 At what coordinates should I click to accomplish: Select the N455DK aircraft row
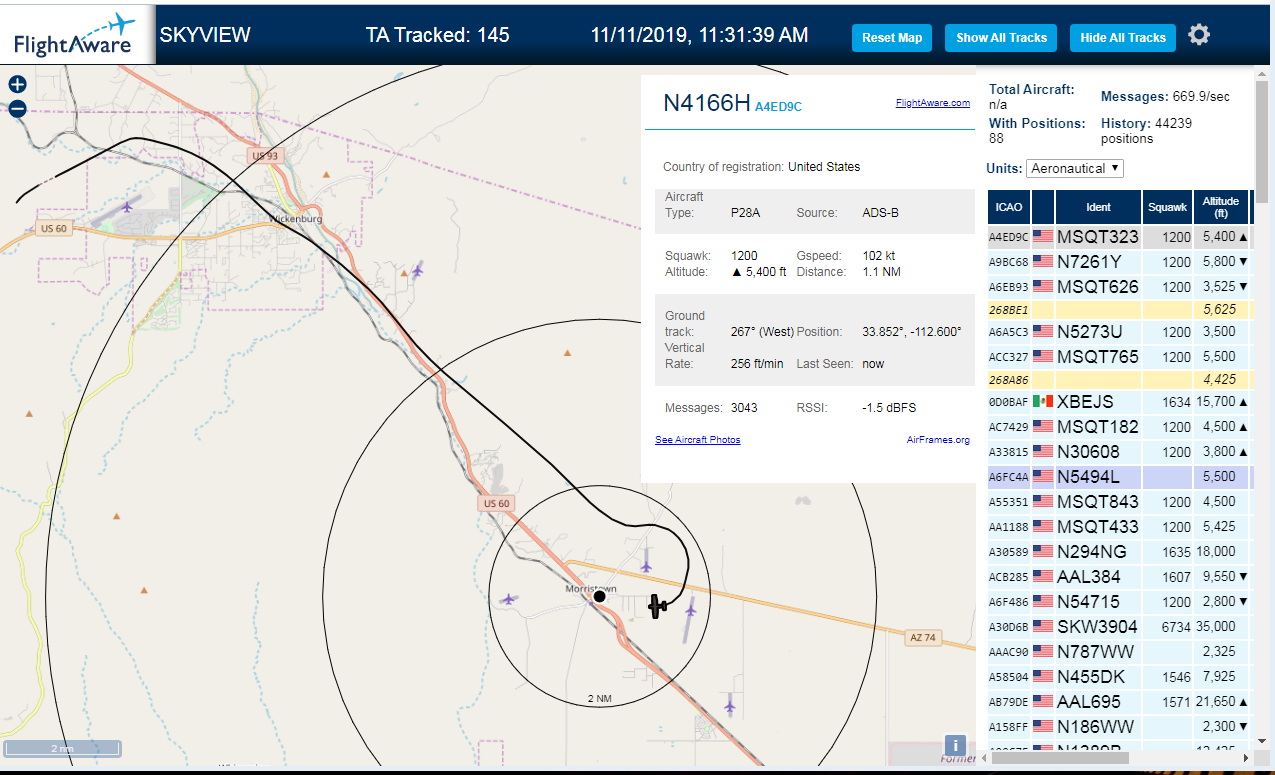[1119, 677]
